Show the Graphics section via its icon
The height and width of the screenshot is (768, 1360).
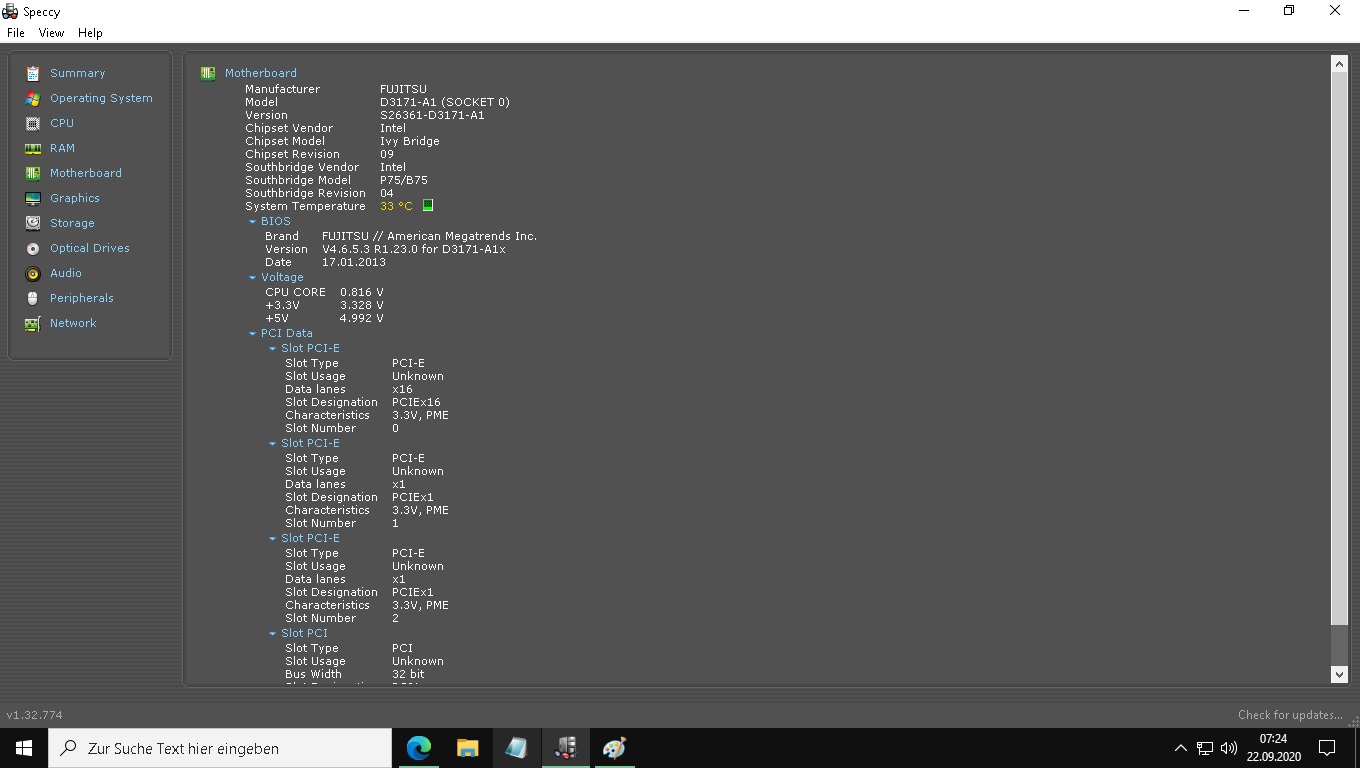click(x=33, y=198)
